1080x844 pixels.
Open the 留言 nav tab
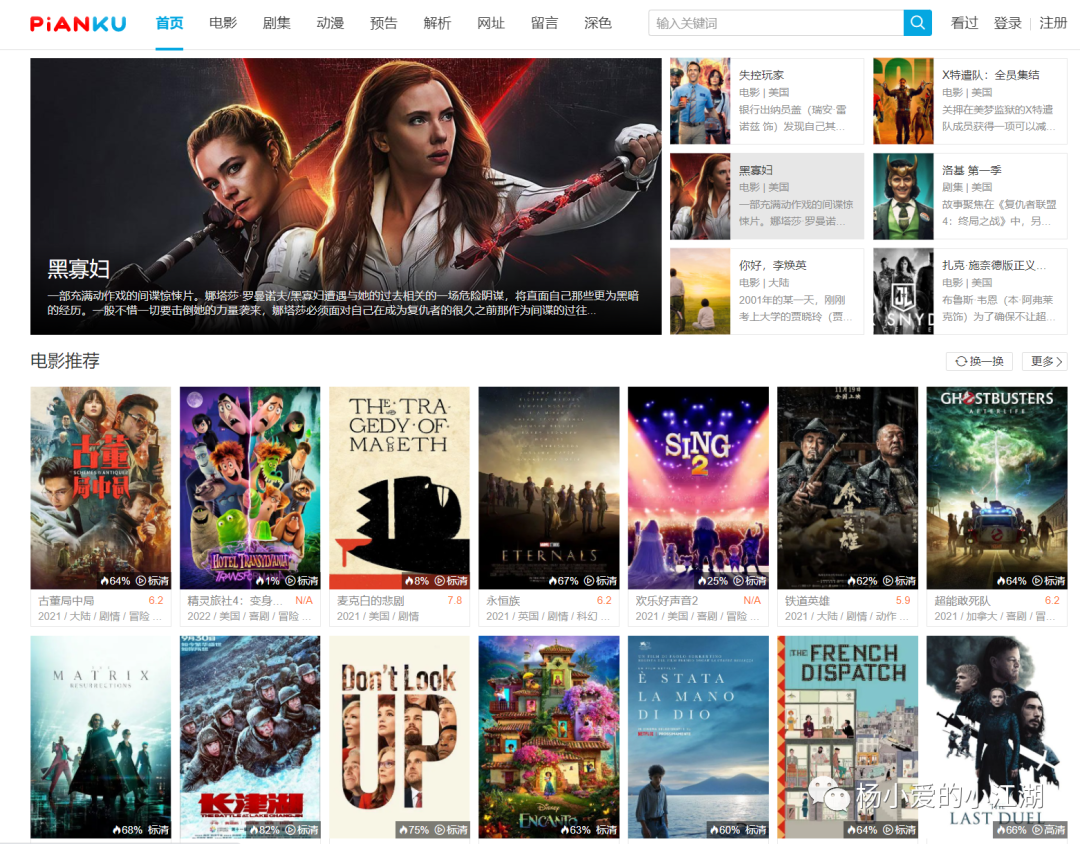[544, 23]
